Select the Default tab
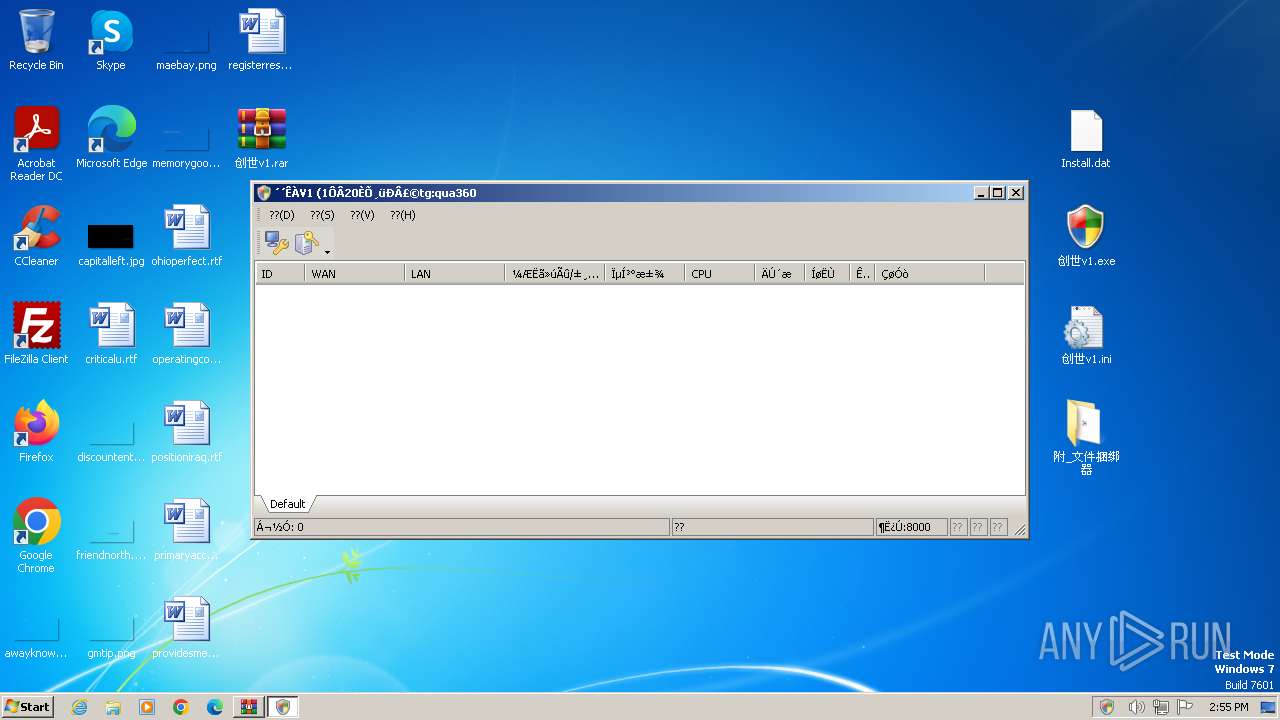 point(287,504)
